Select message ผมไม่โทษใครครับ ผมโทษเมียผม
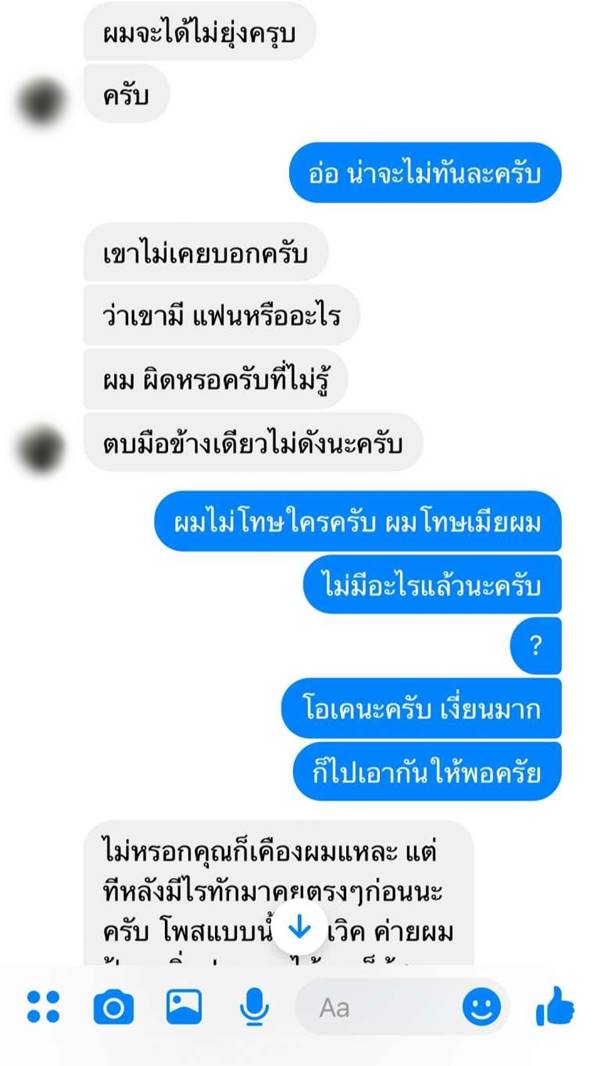 click(x=358, y=521)
